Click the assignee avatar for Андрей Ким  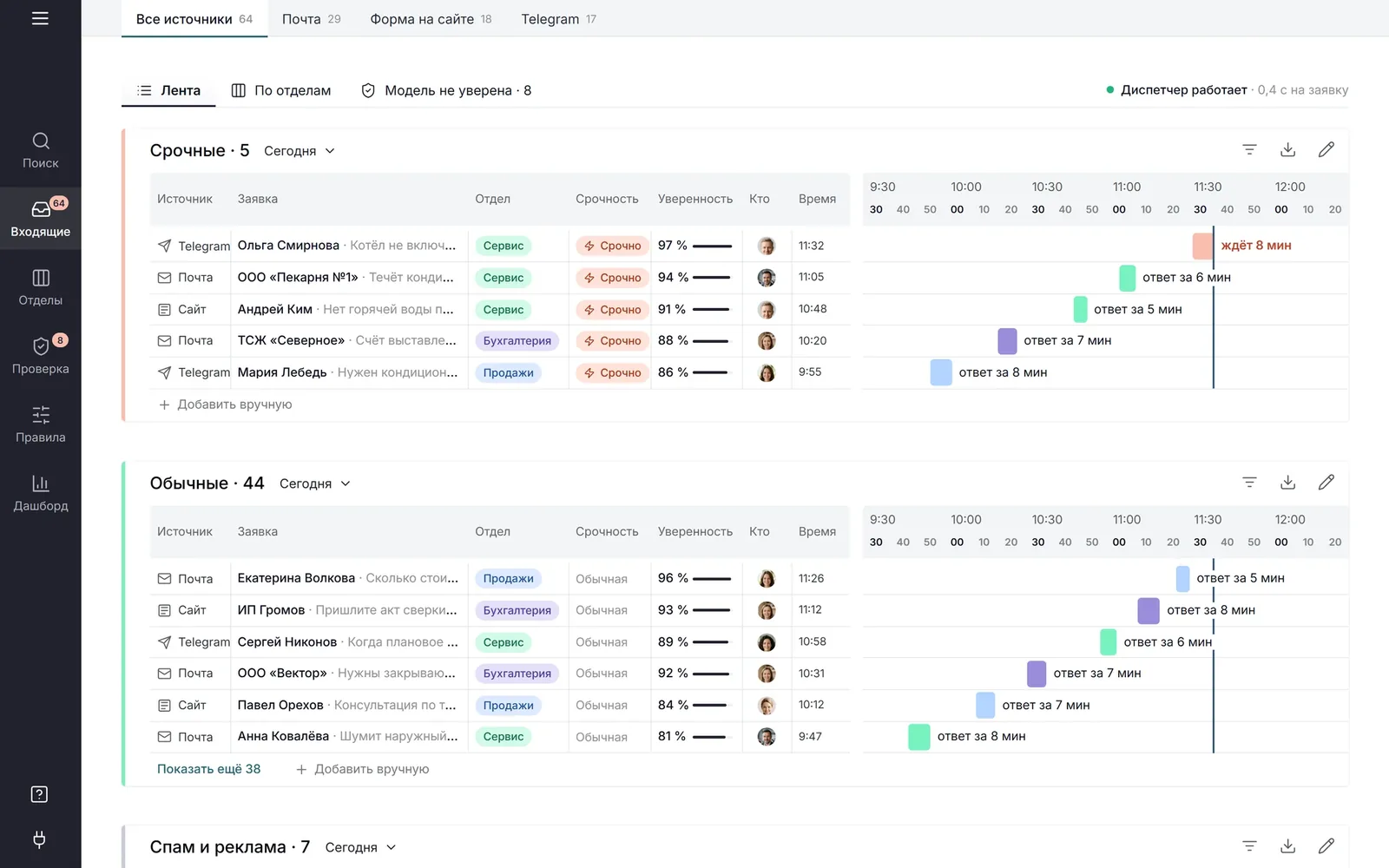(767, 310)
